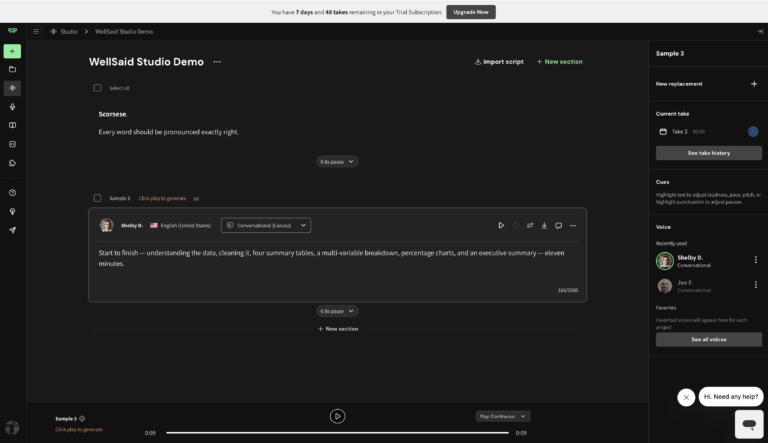The height and width of the screenshot is (443, 768).
Task: Play the Sample 3 section clip
Action: [x=501, y=225]
